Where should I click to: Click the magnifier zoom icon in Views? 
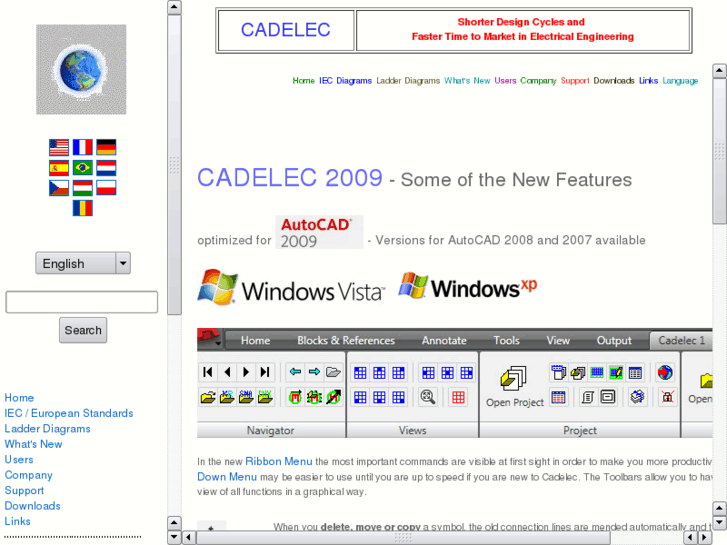[427, 397]
